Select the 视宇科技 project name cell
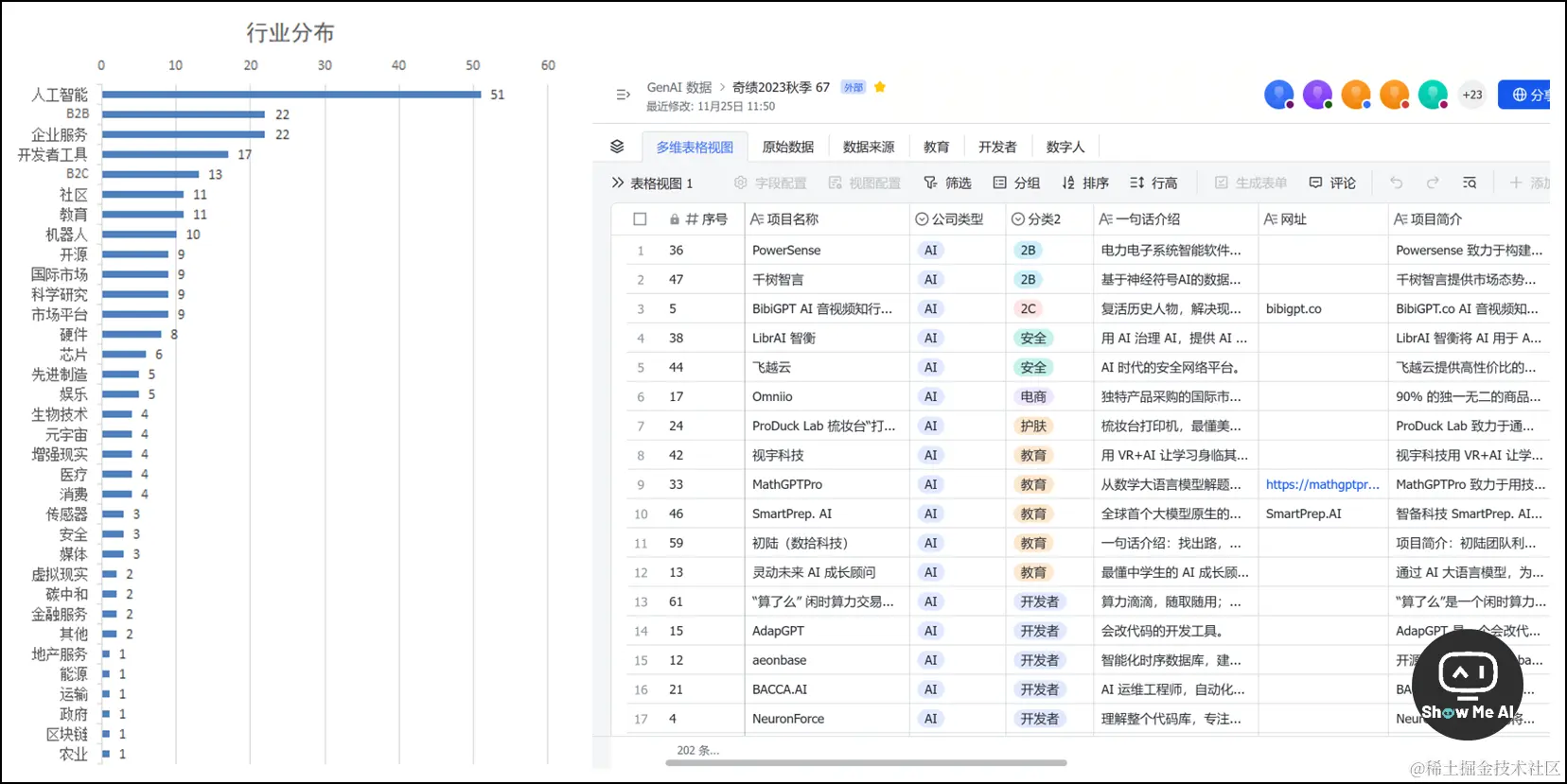The image size is (1567, 784). pyautogui.click(x=827, y=455)
